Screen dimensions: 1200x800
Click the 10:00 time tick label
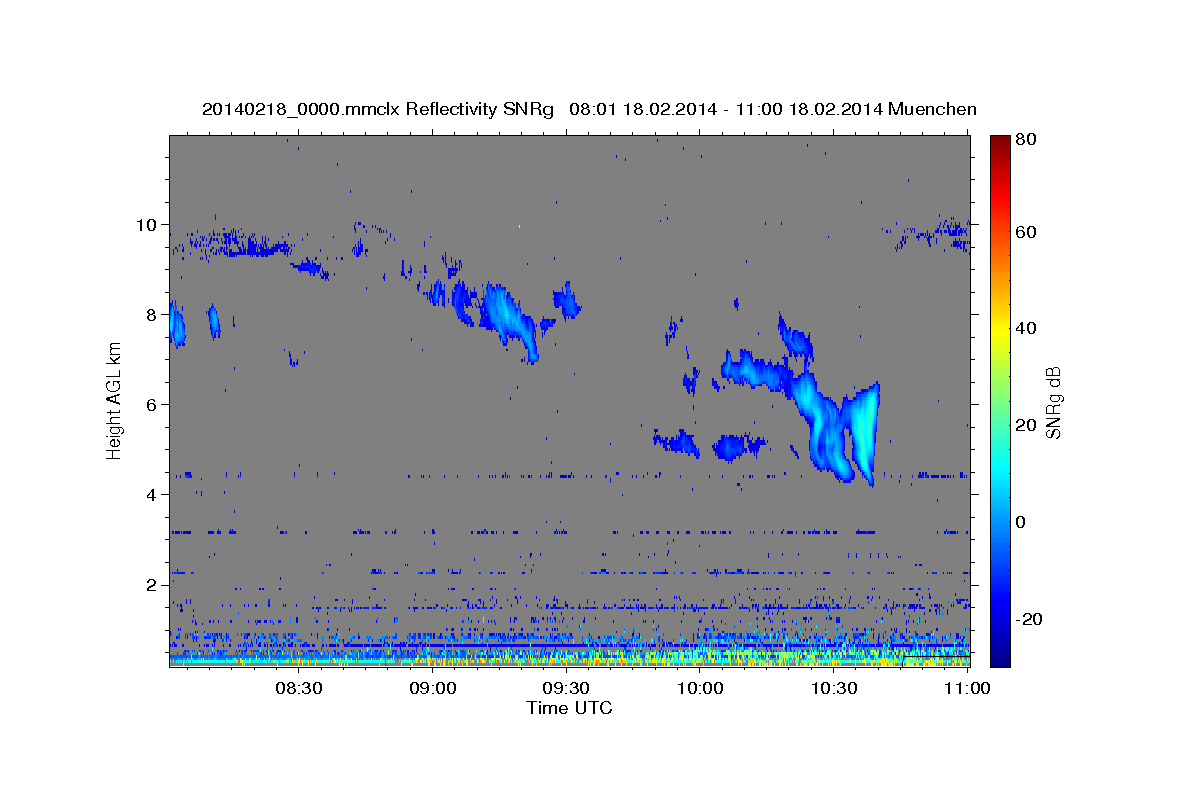[700, 688]
